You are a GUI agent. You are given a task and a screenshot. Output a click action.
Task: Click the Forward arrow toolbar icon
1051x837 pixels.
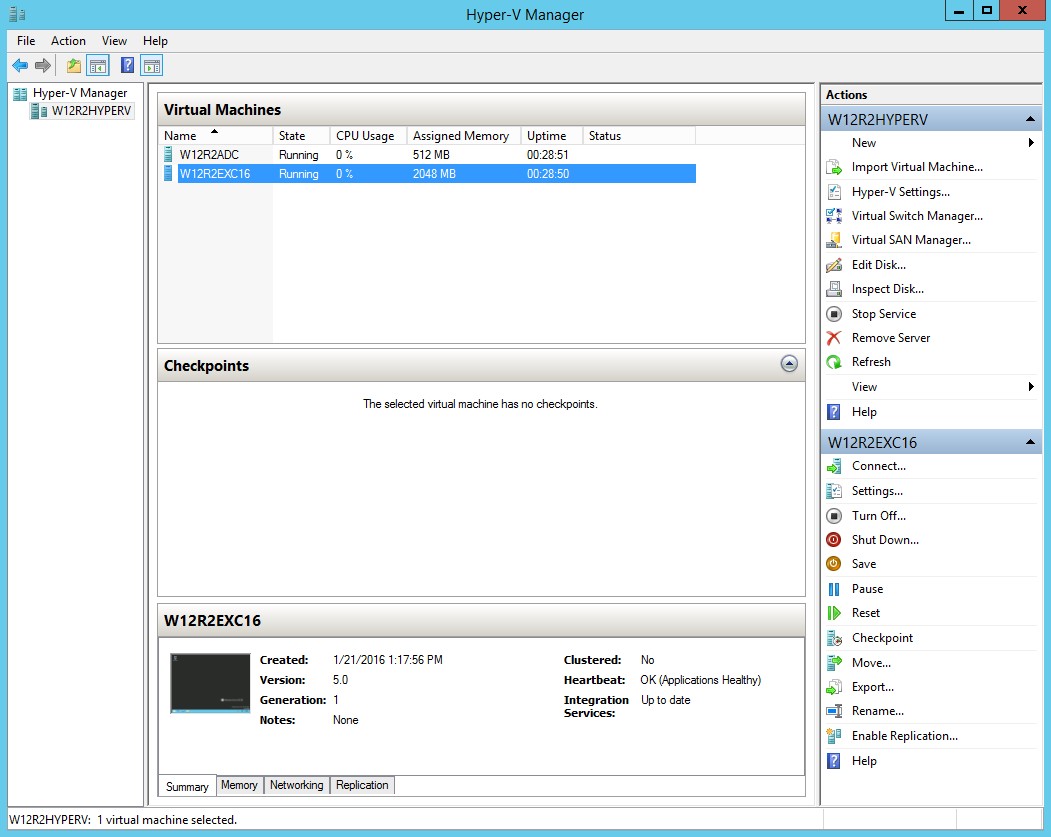tap(43, 66)
